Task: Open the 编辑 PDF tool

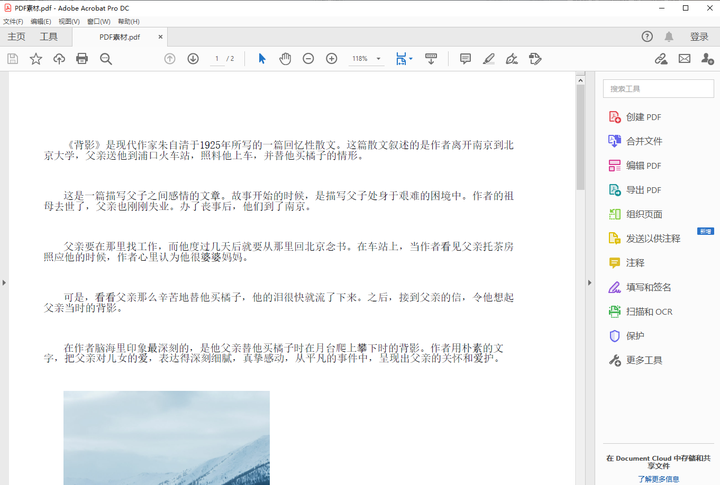Action: 635,166
